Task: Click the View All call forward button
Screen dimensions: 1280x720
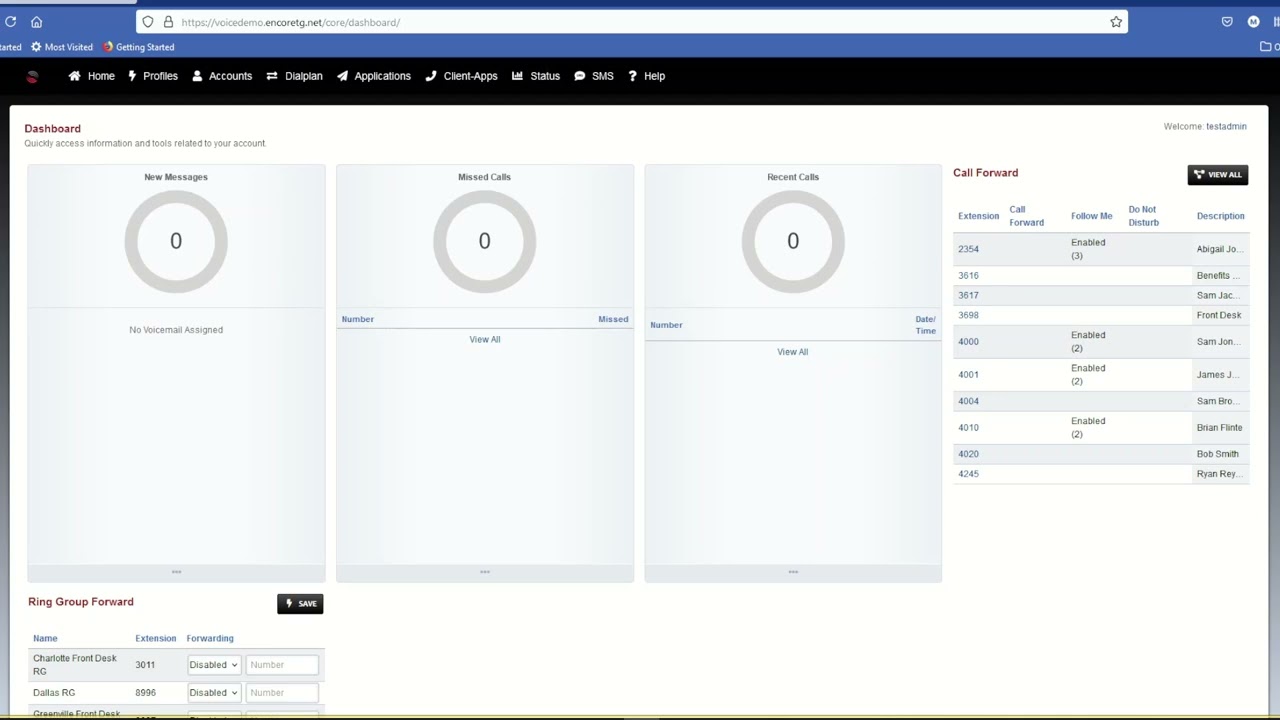Action: tap(1218, 175)
